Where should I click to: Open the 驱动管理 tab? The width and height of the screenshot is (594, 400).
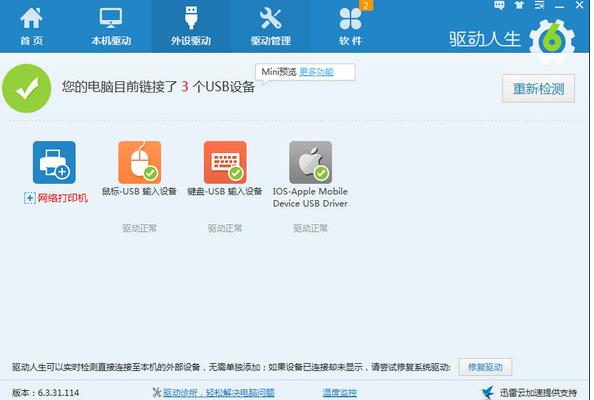click(x=270, y=27)
